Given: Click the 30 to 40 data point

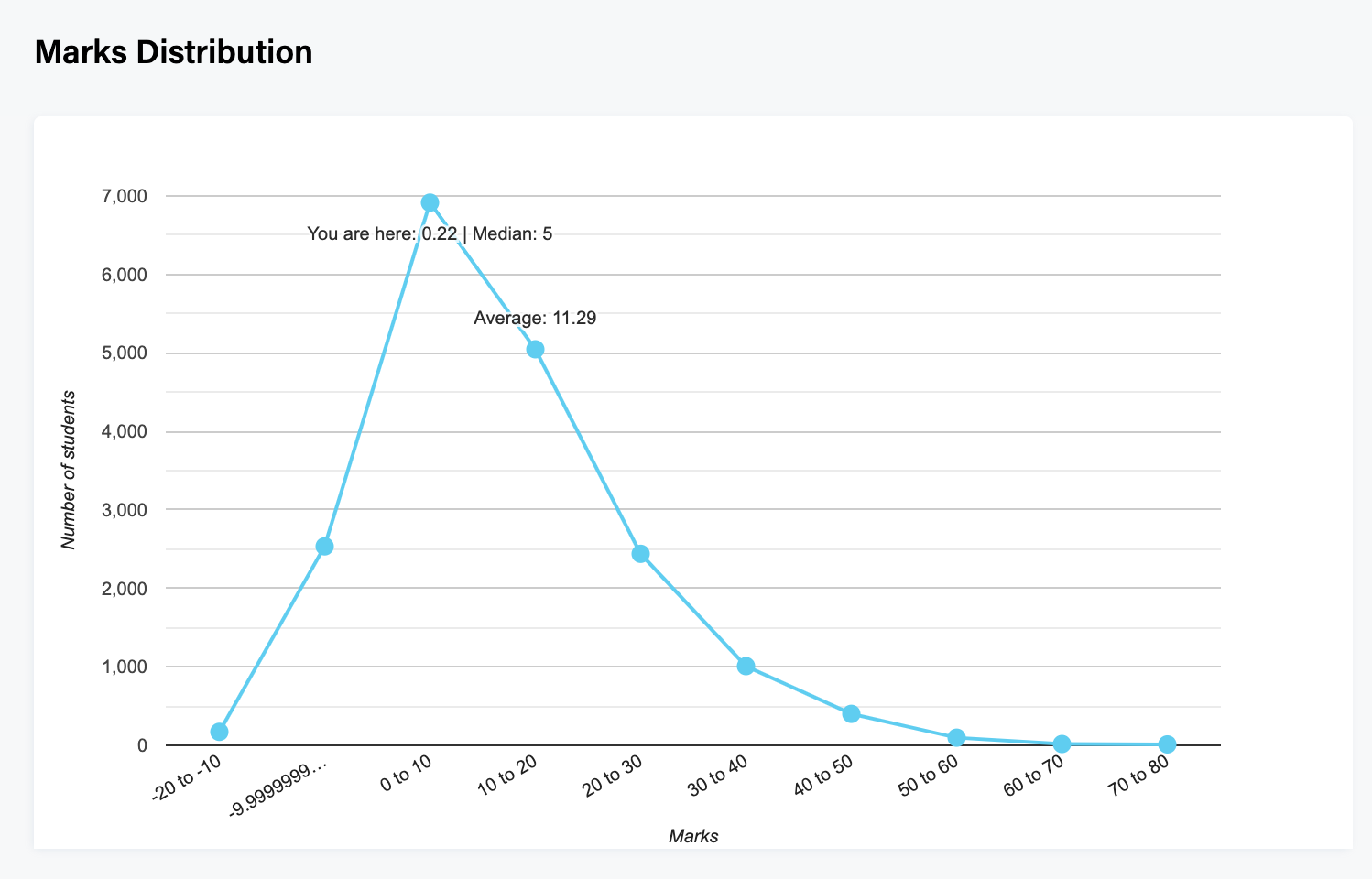Looking at the screenshot, I should 746,666.
